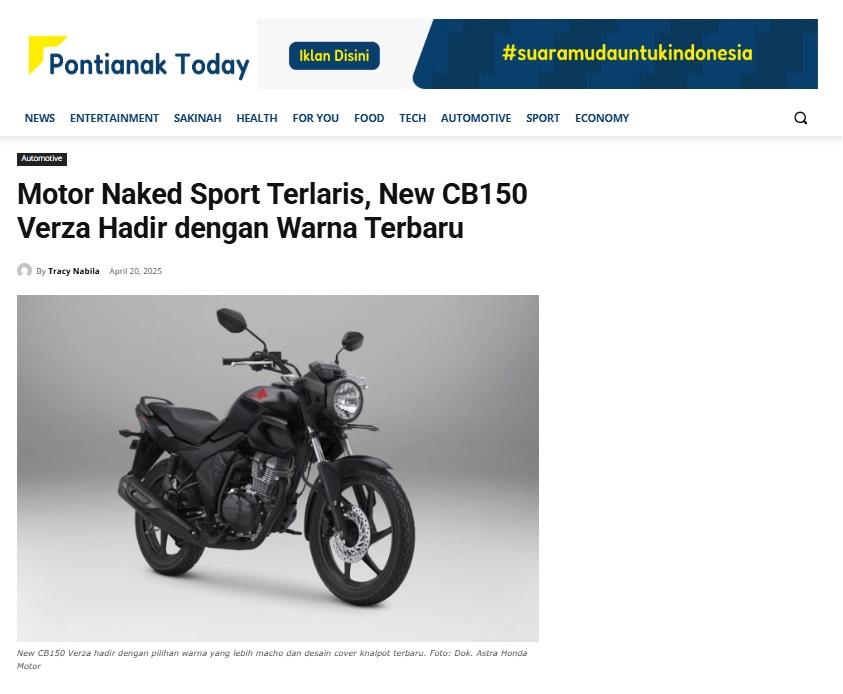Select the HEALTH menu item

(x=257, y=118)
